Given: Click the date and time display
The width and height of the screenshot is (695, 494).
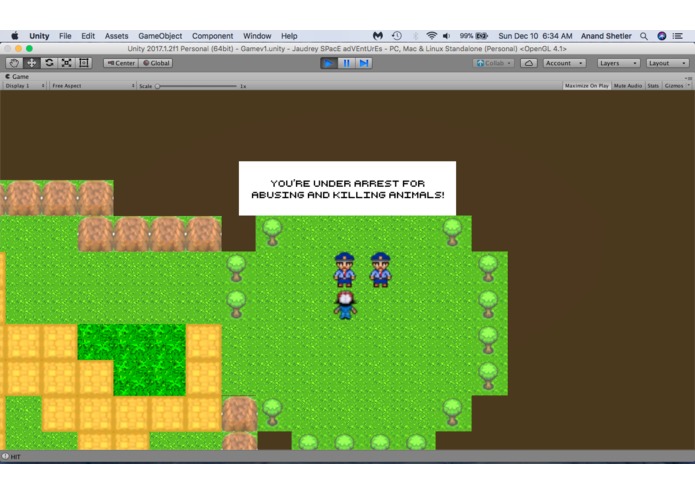Looking at the screenshot, I should 535,36.
